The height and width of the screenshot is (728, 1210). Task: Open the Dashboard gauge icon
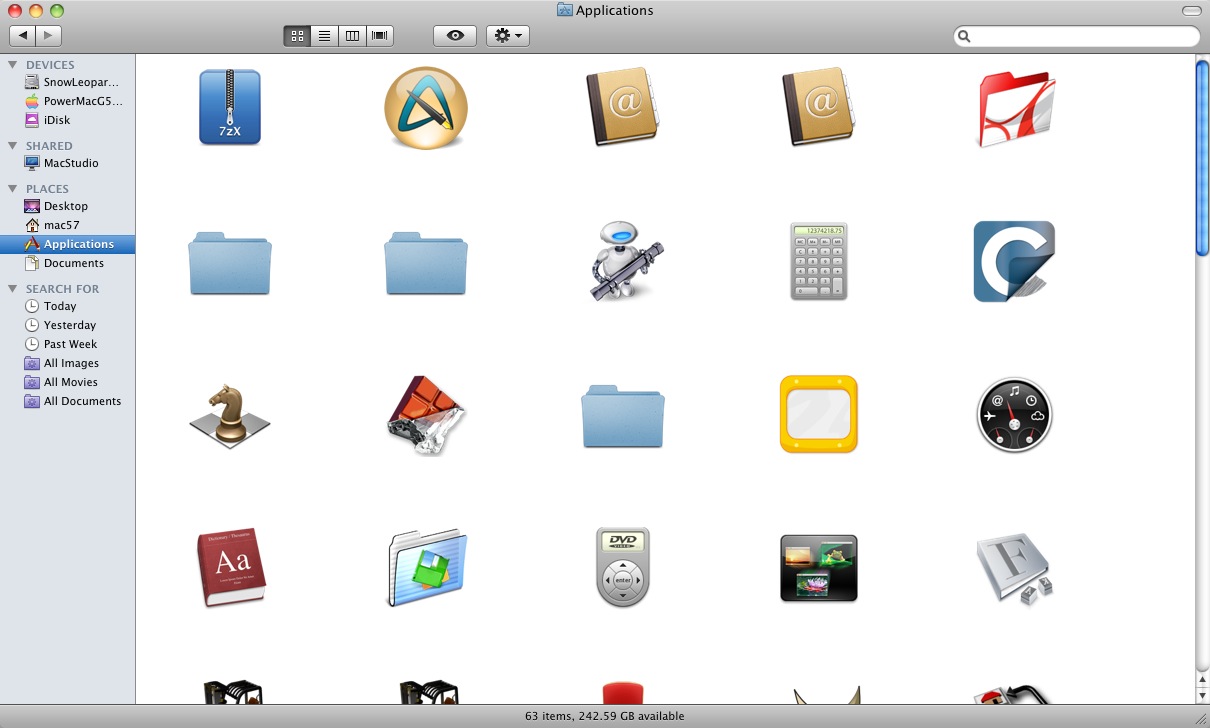click(1015, 415)
